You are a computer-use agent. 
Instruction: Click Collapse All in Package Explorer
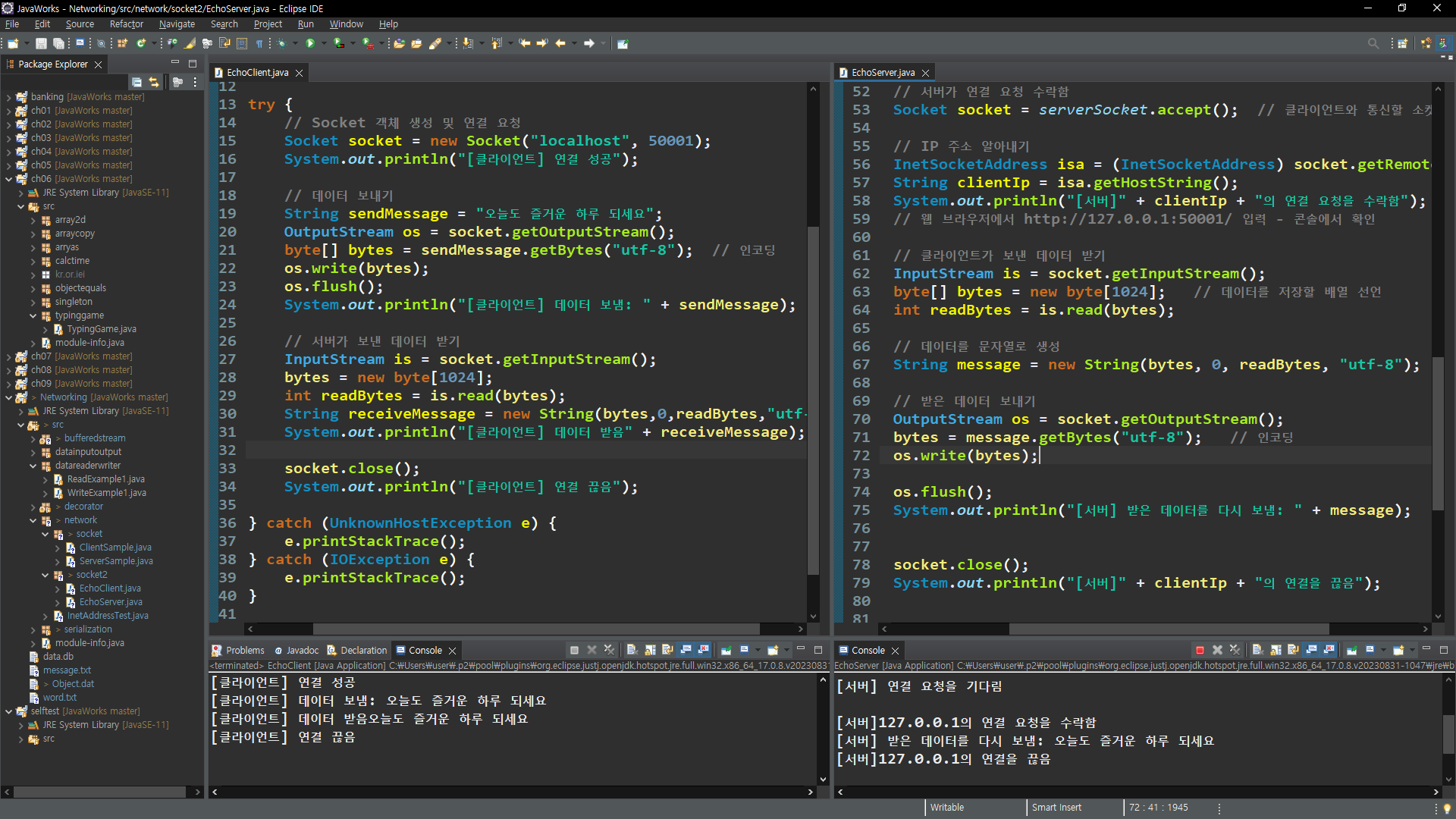click(136, 82)
